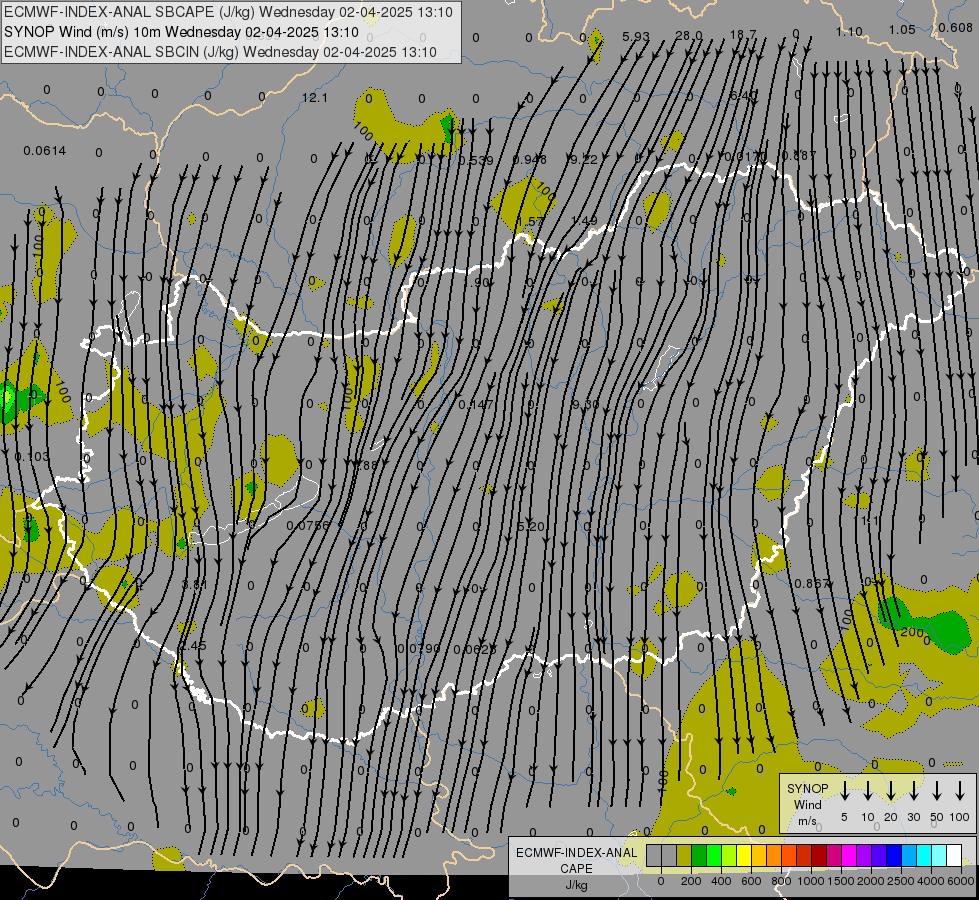Click the SYNOP Wind 10m title line

(181, 32)
